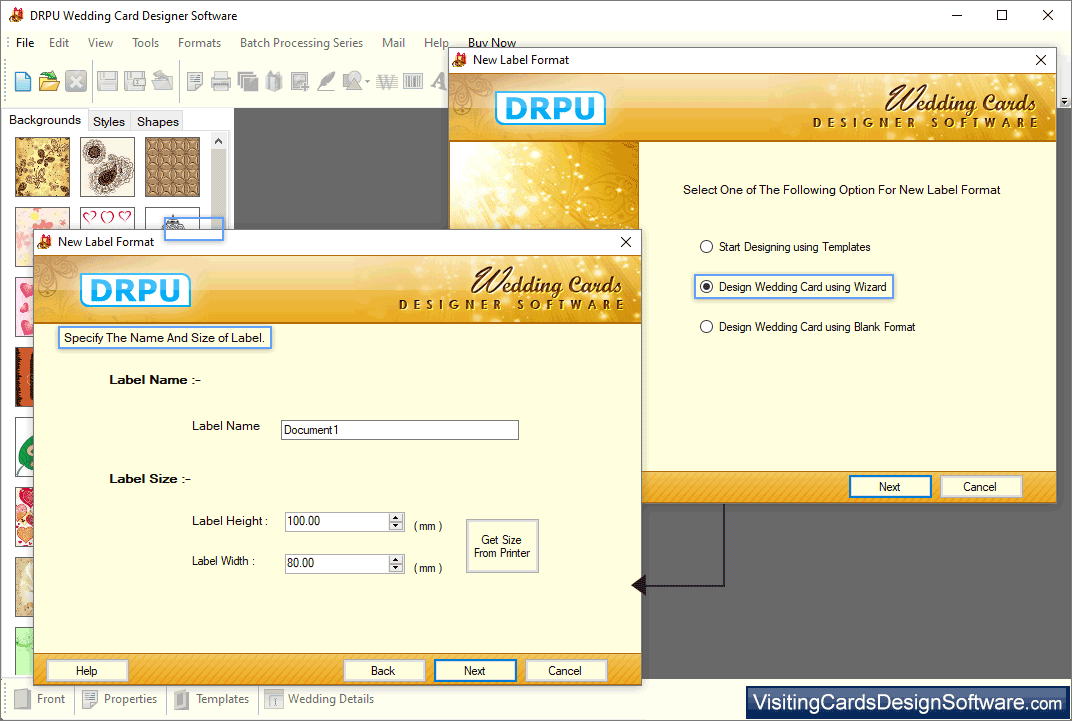
Task: Open the Edit menu
Action: pos(59,42)
